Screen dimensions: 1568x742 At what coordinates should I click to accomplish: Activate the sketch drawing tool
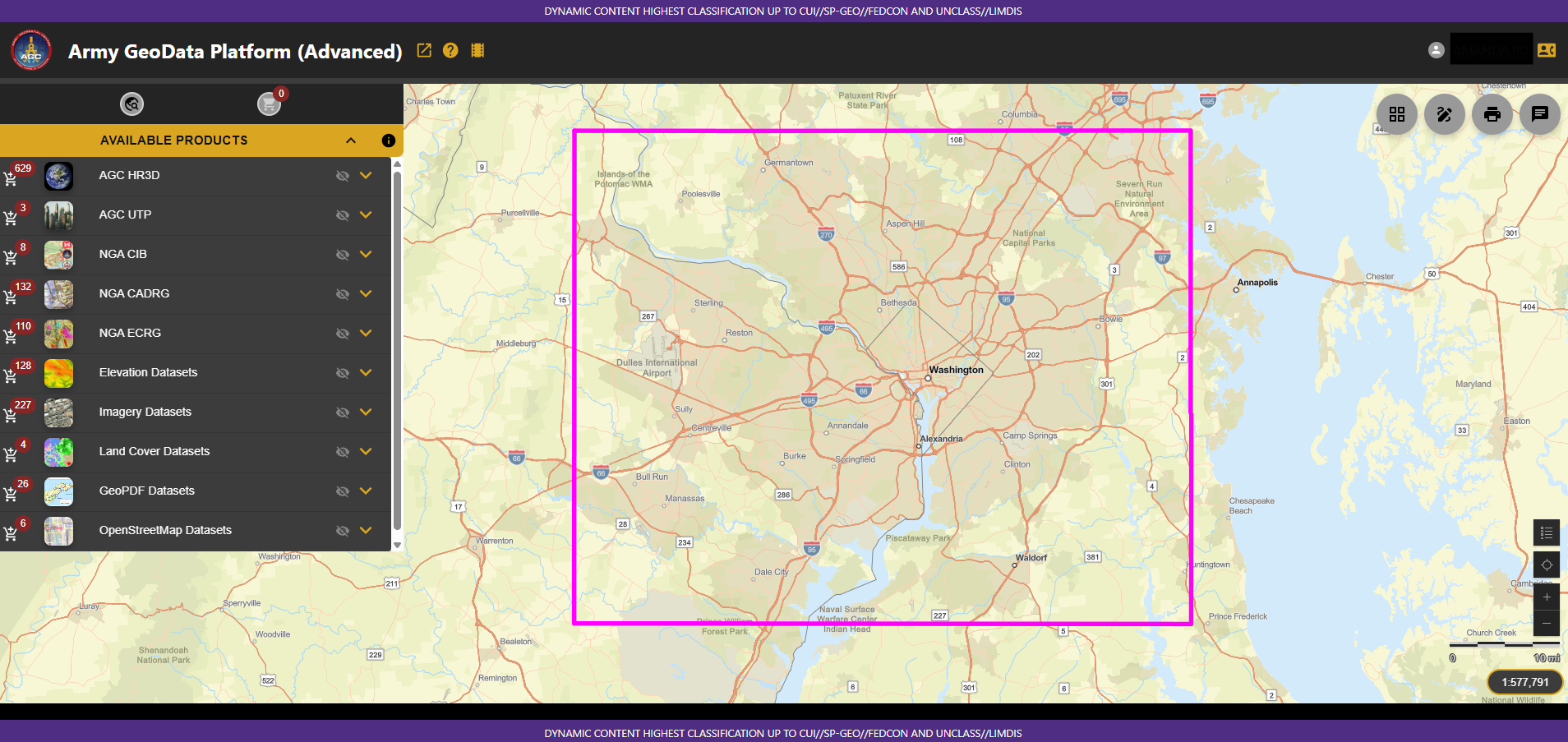coord(1444,114)
